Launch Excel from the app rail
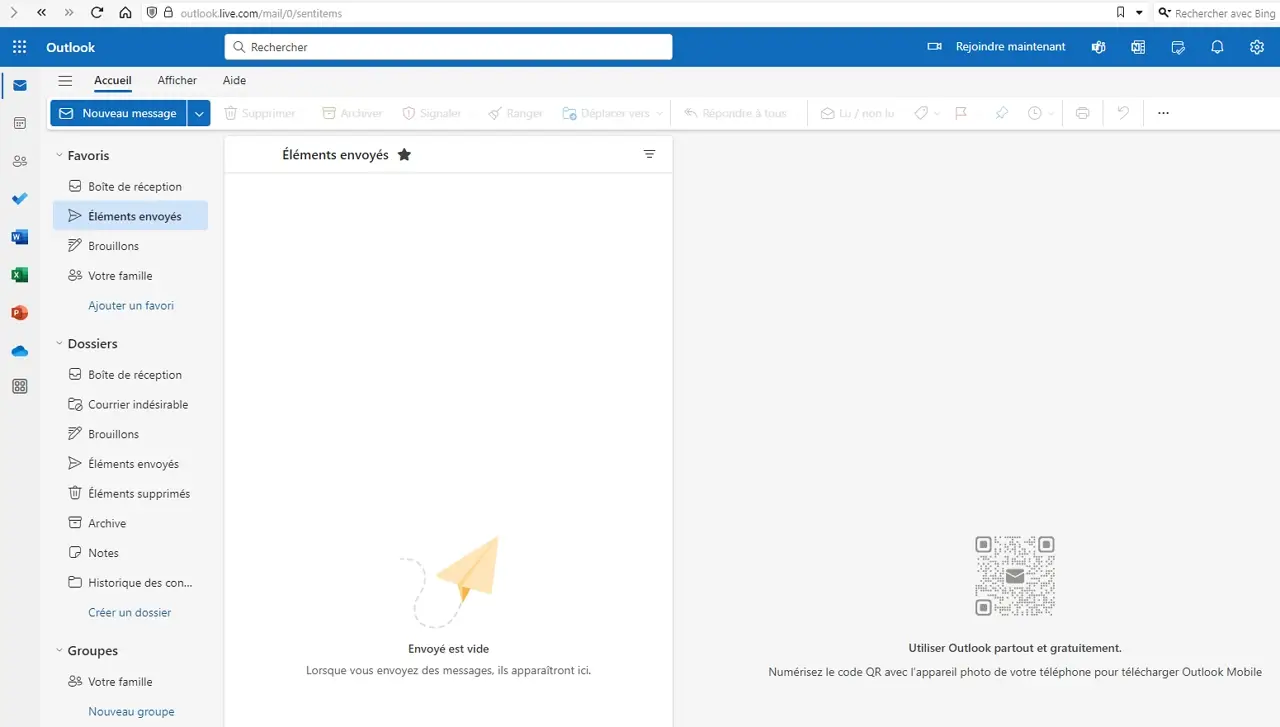 click(20, 275)
